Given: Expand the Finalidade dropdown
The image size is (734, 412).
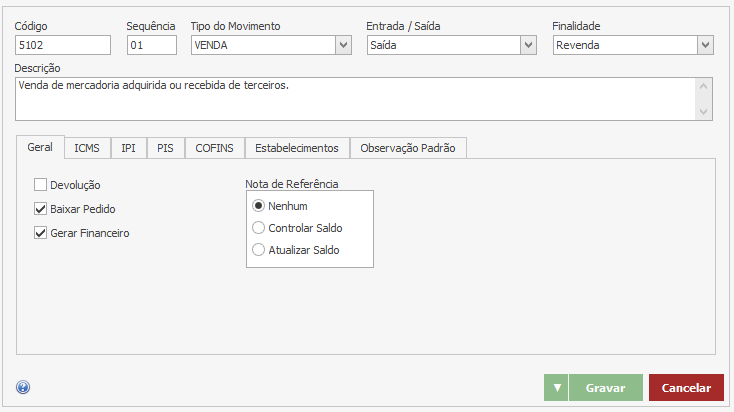Looking at the screenshot, I should [x=705, y=45].
